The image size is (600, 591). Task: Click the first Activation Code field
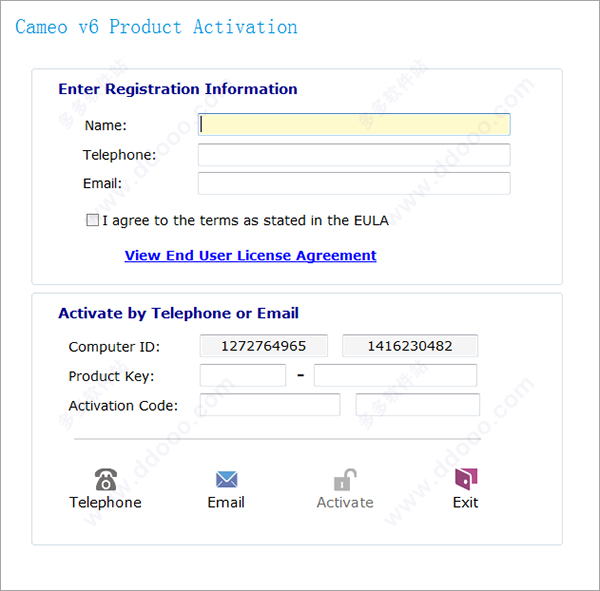(x=270, y=405)
